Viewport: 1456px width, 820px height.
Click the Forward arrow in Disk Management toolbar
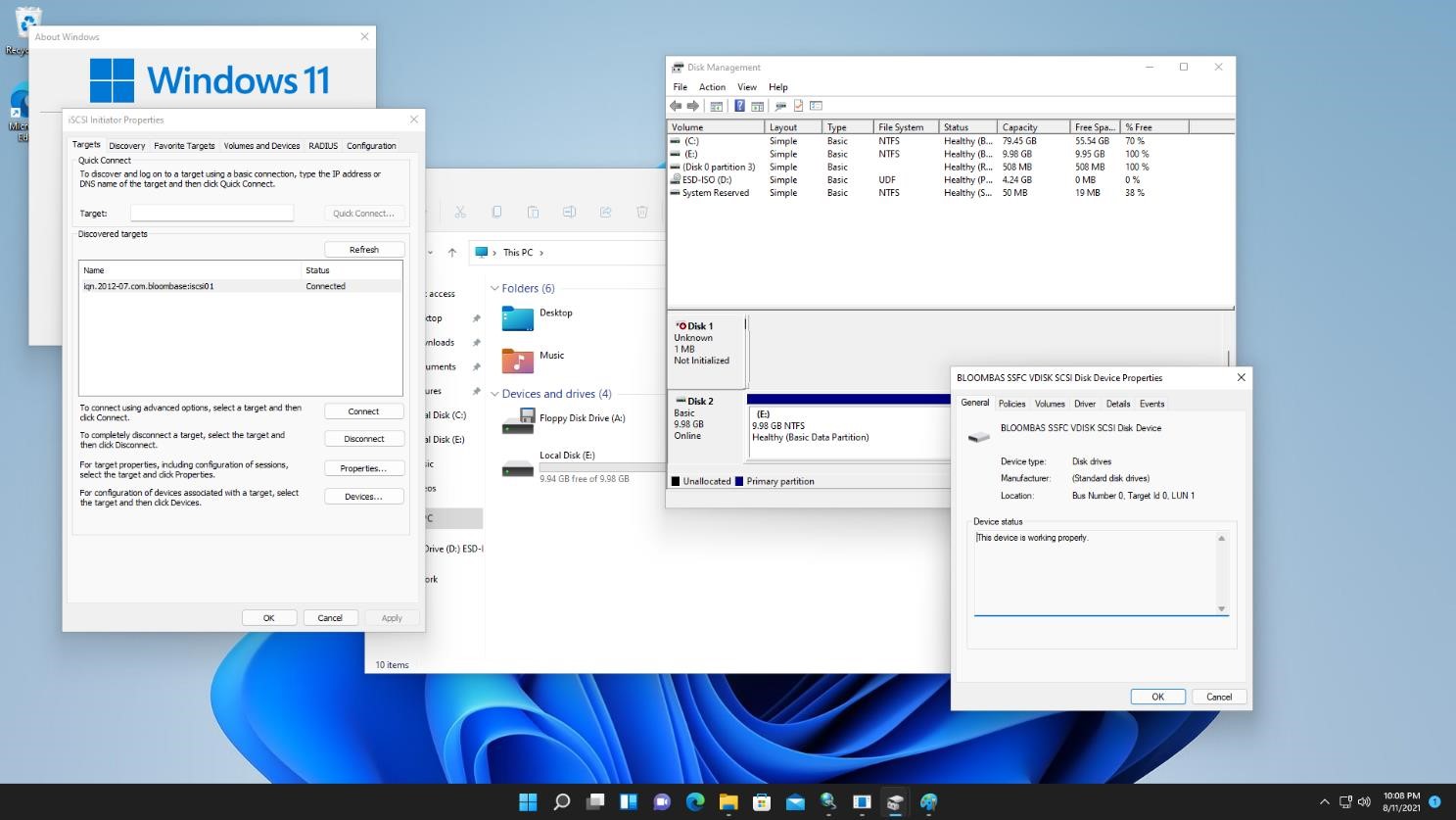[693, 106]
